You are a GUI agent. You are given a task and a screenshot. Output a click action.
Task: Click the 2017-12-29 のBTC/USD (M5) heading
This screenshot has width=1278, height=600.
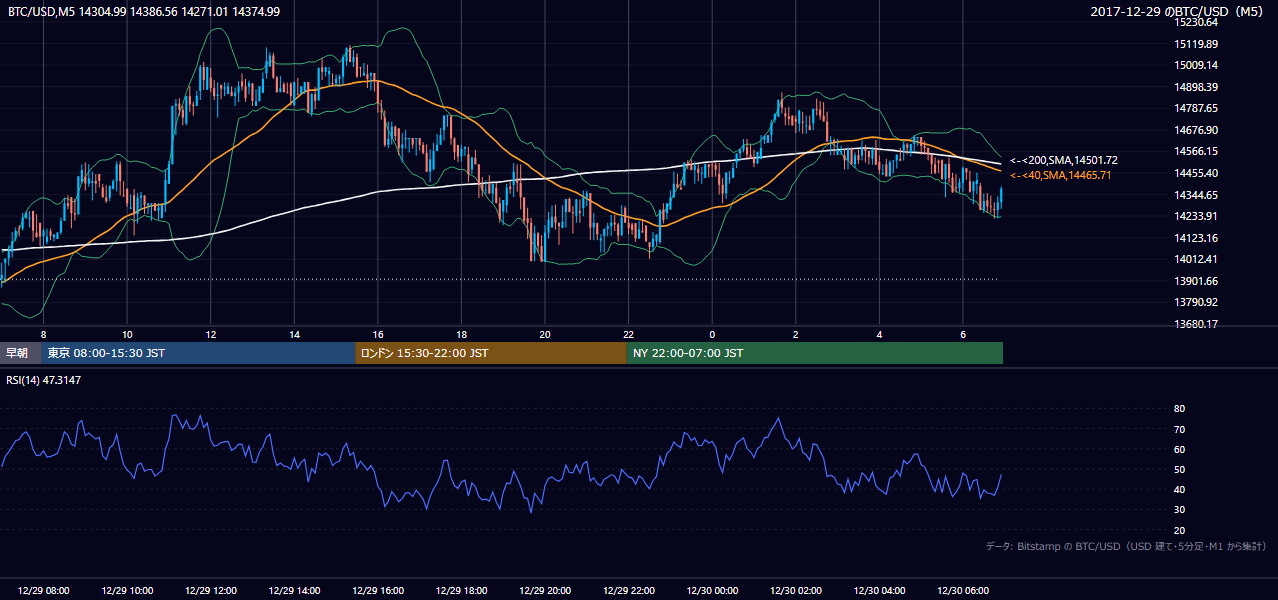coord(1177,11)
